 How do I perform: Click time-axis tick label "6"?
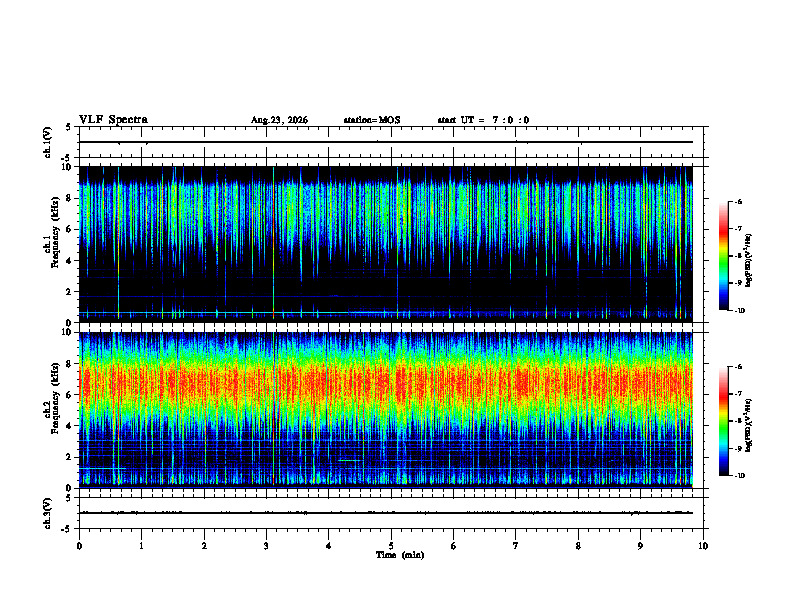click(x=454, y=546)
